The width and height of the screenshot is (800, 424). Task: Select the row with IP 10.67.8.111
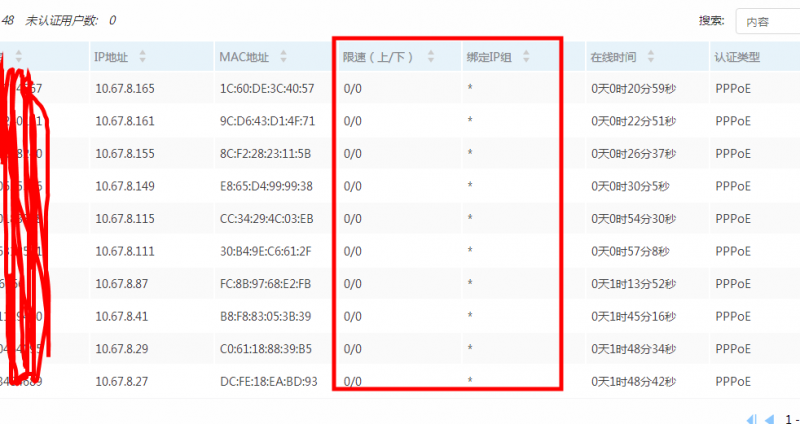click(x=125, y=251)
